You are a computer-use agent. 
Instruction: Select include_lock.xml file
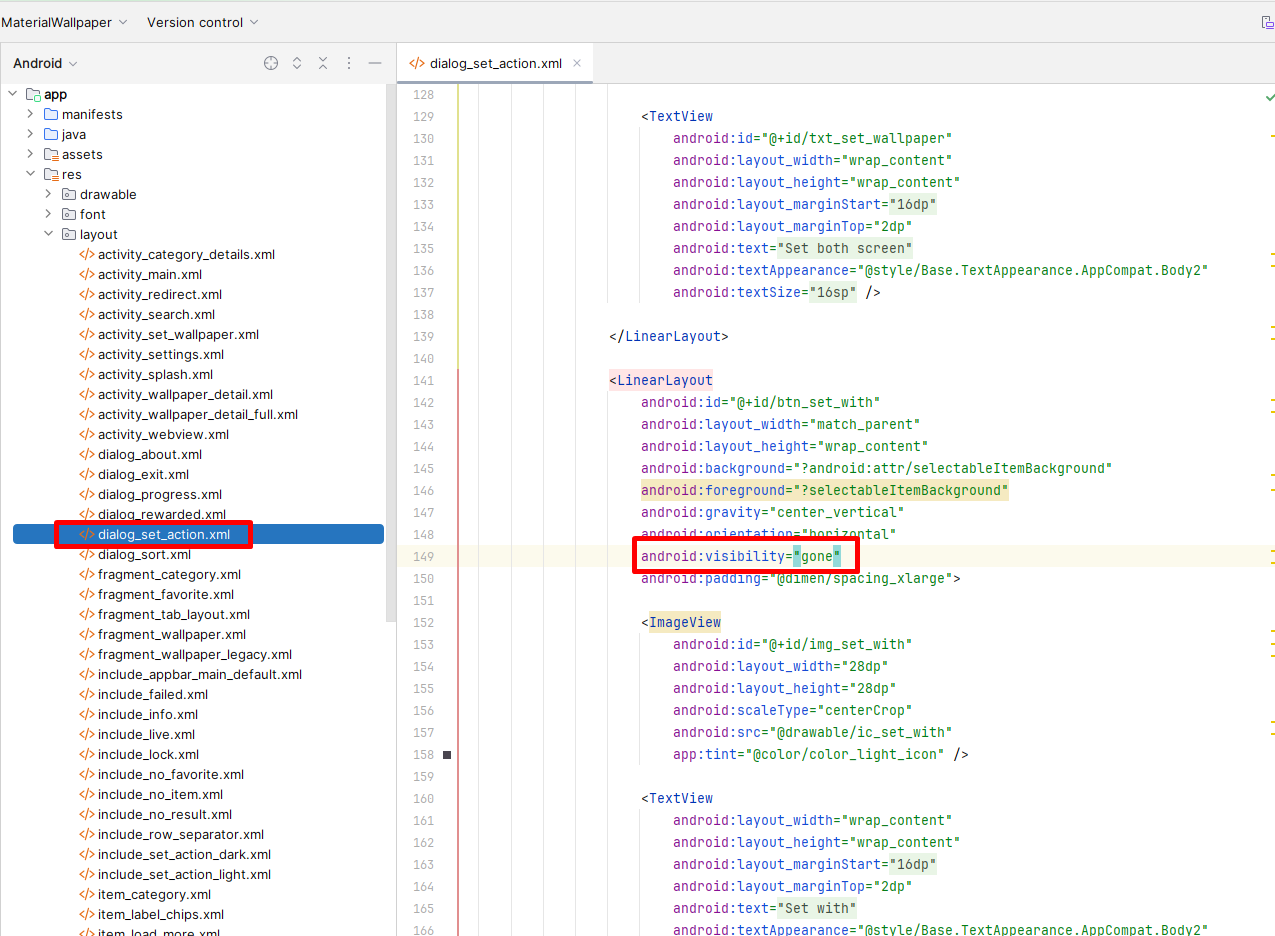pyautogui.click(x=148, y=754)
